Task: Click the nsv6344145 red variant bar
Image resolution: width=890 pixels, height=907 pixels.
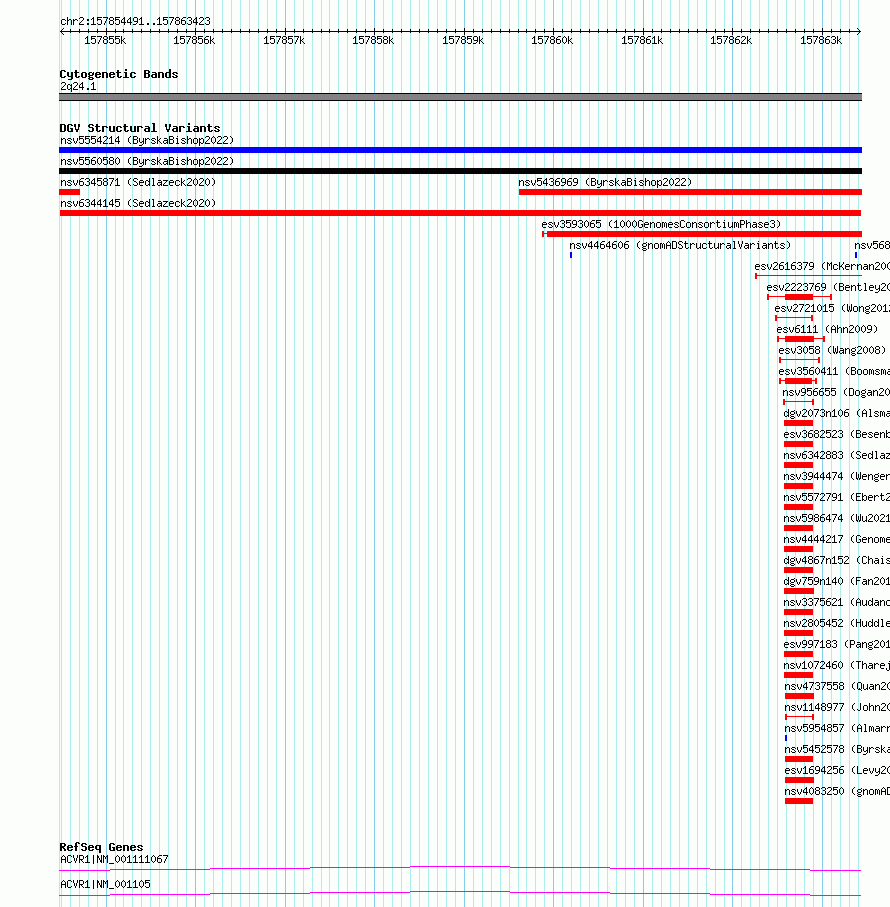Action: pyautogui.click(x=460, y=213)
